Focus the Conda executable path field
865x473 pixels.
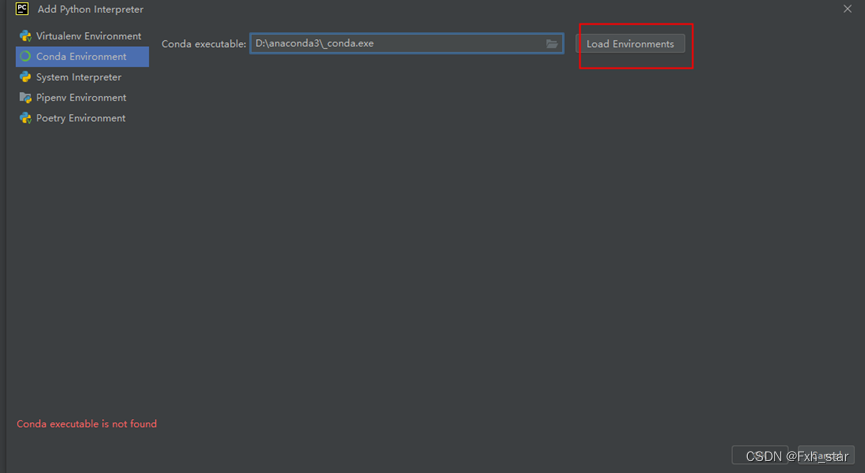407,44
